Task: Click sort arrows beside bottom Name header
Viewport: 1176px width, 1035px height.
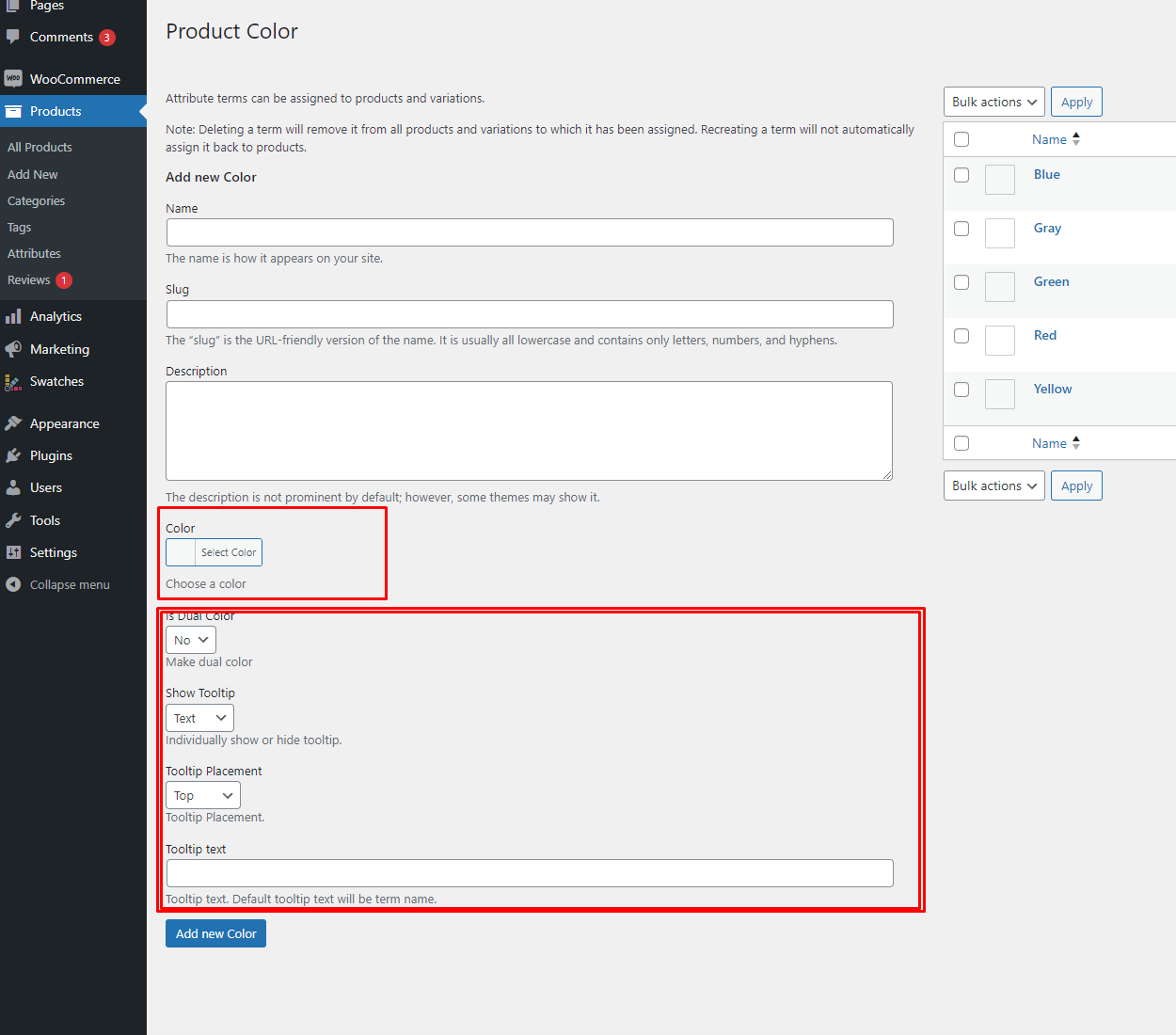Action: tap(1076, 443)
